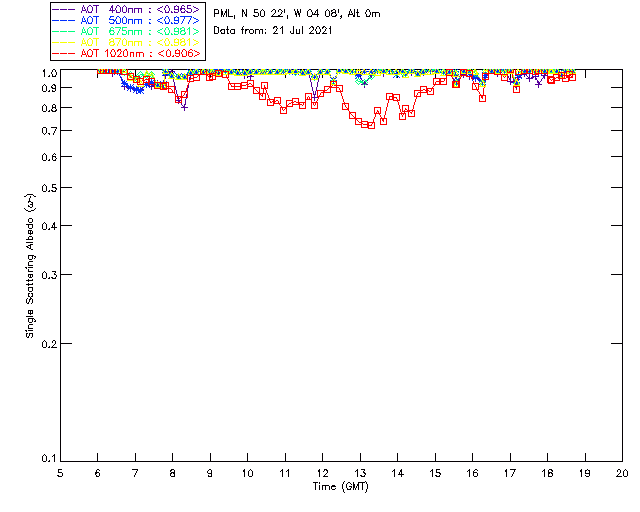Click the AOT 870nm legend entry
The image size is (640, 512).
(x=126, y=42)
